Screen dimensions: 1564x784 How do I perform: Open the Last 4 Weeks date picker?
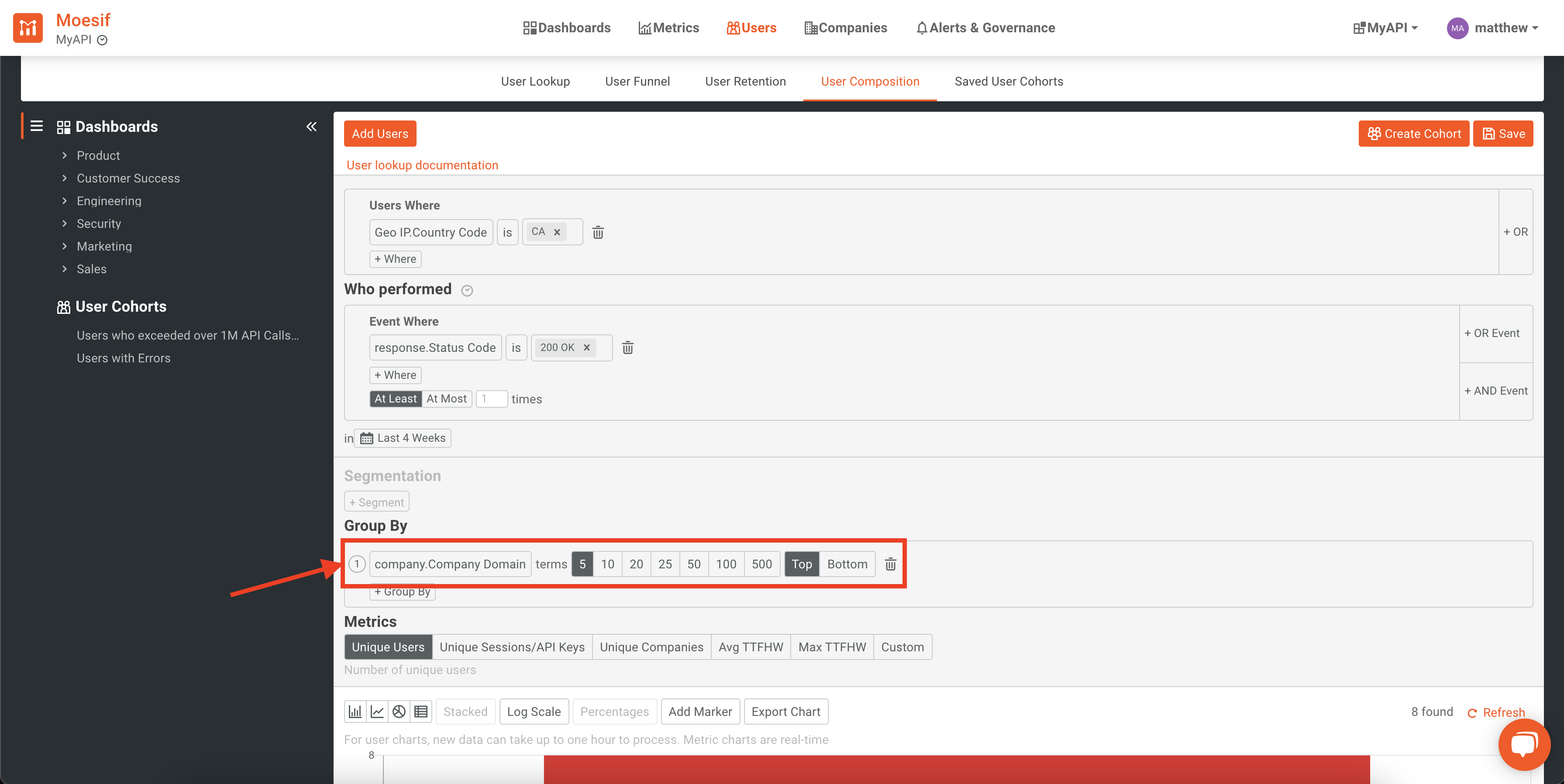point(403,438)
